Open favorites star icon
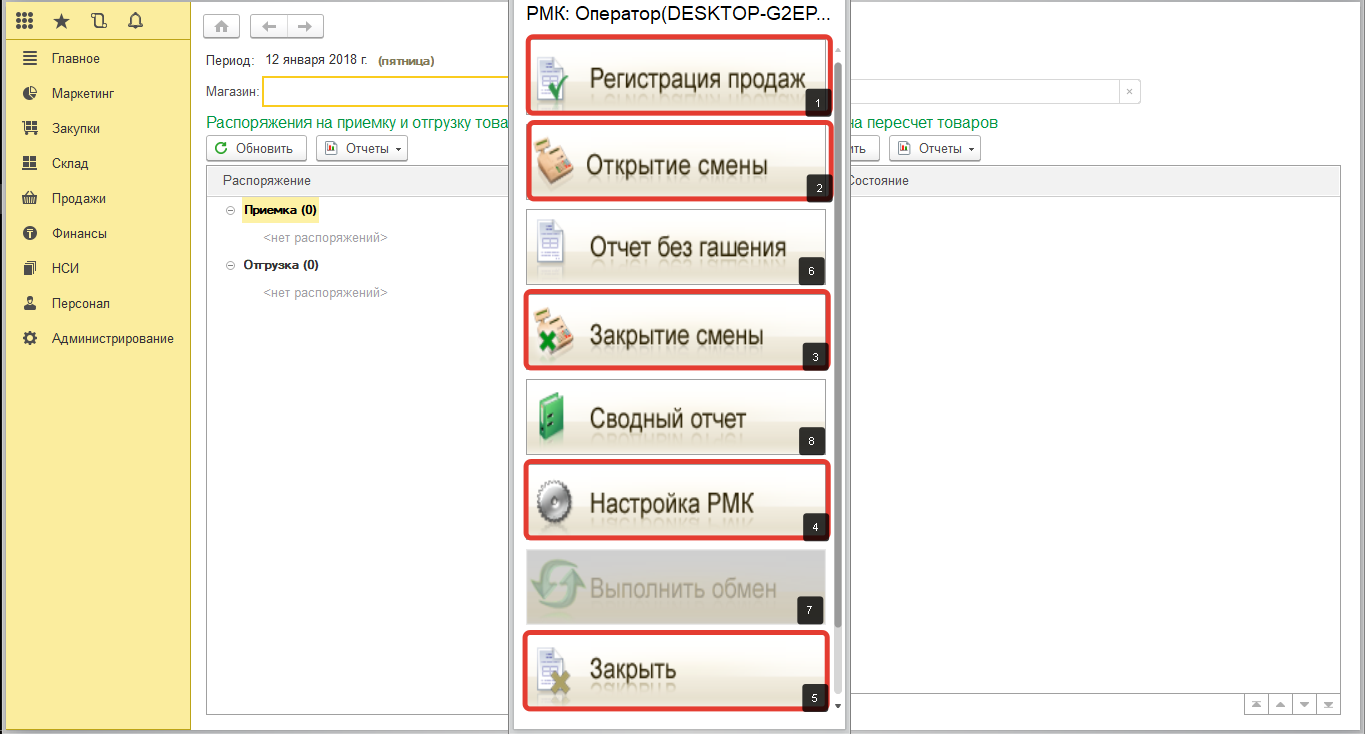Screen dimensions: 1365x734 tap(62, 20)
